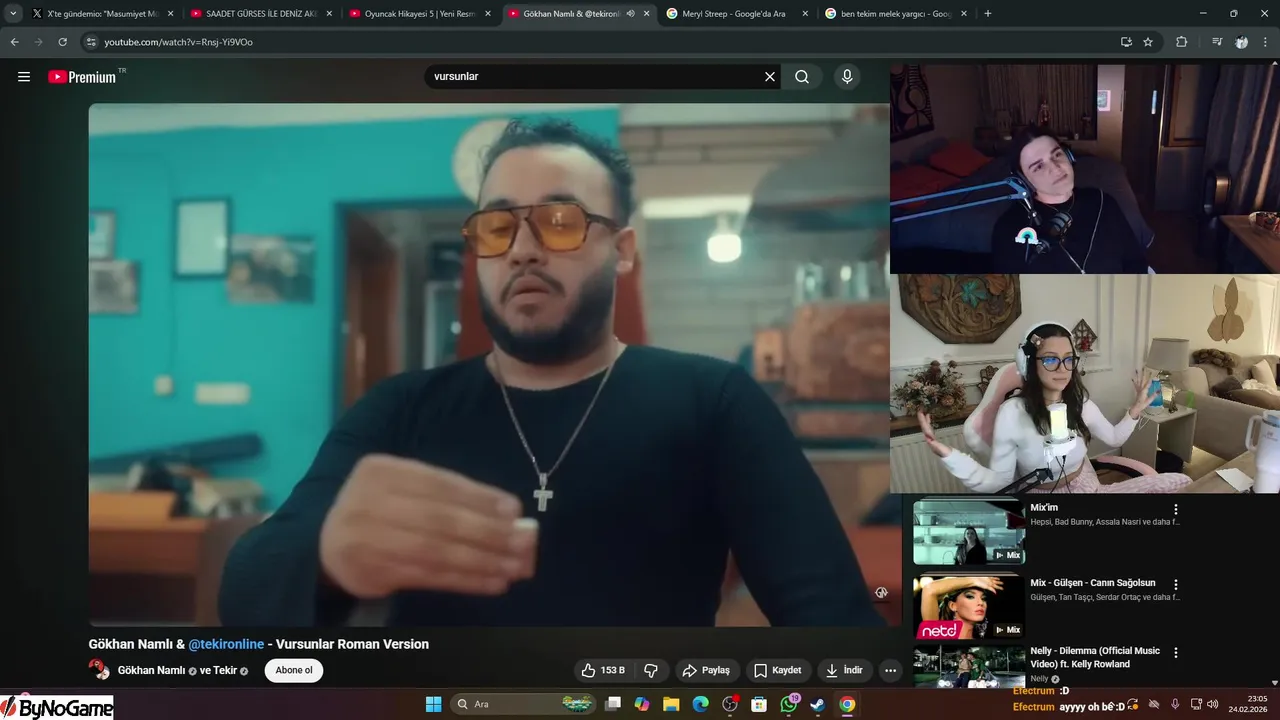Reload the YouTube page
Viewport: 1280px width, 720px height.
pos(62,42)
